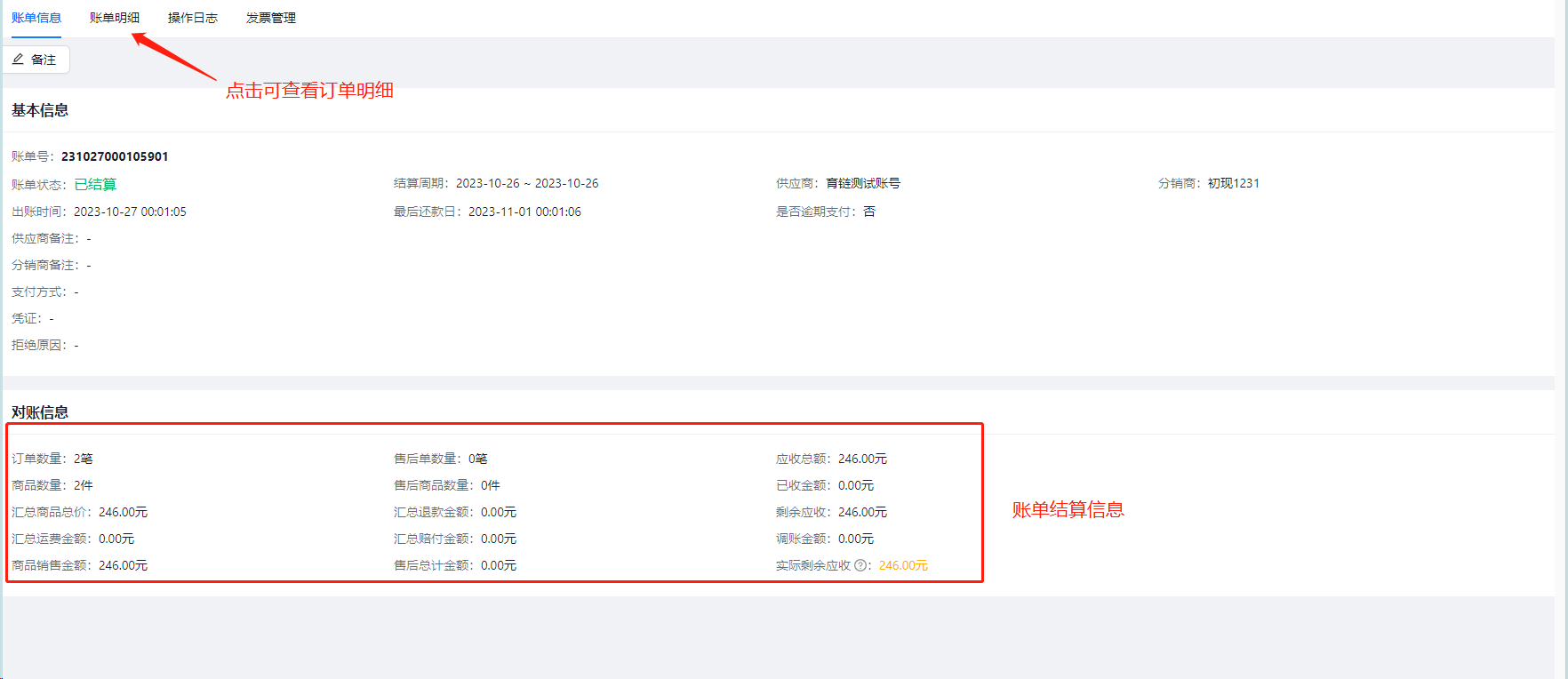Viewport: 1568px width, 679px height.
Task: Click the 订单数量 value 2笔
Action: point(84,459)
